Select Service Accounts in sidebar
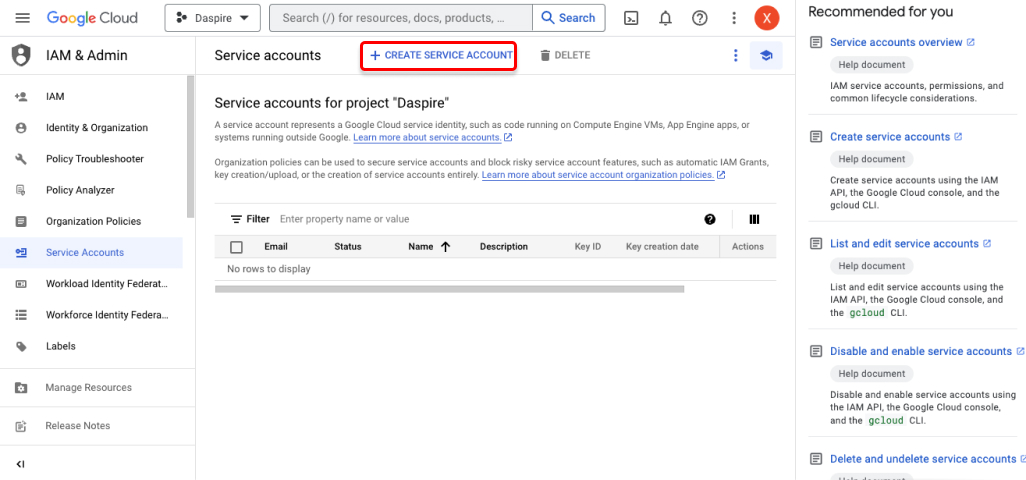The height and width of the screenshot is (480, 1026). tap(91, 252)
